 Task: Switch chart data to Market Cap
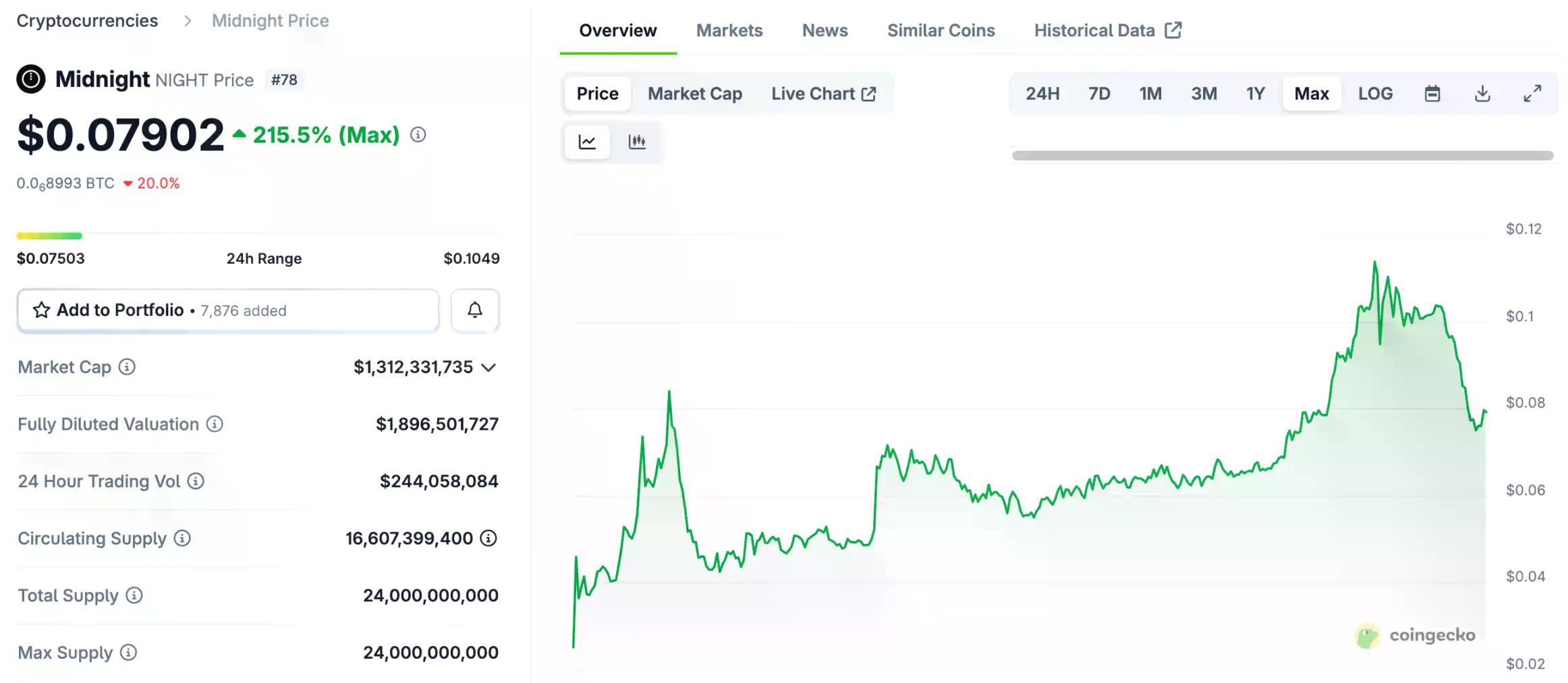[x=694, y=93]
